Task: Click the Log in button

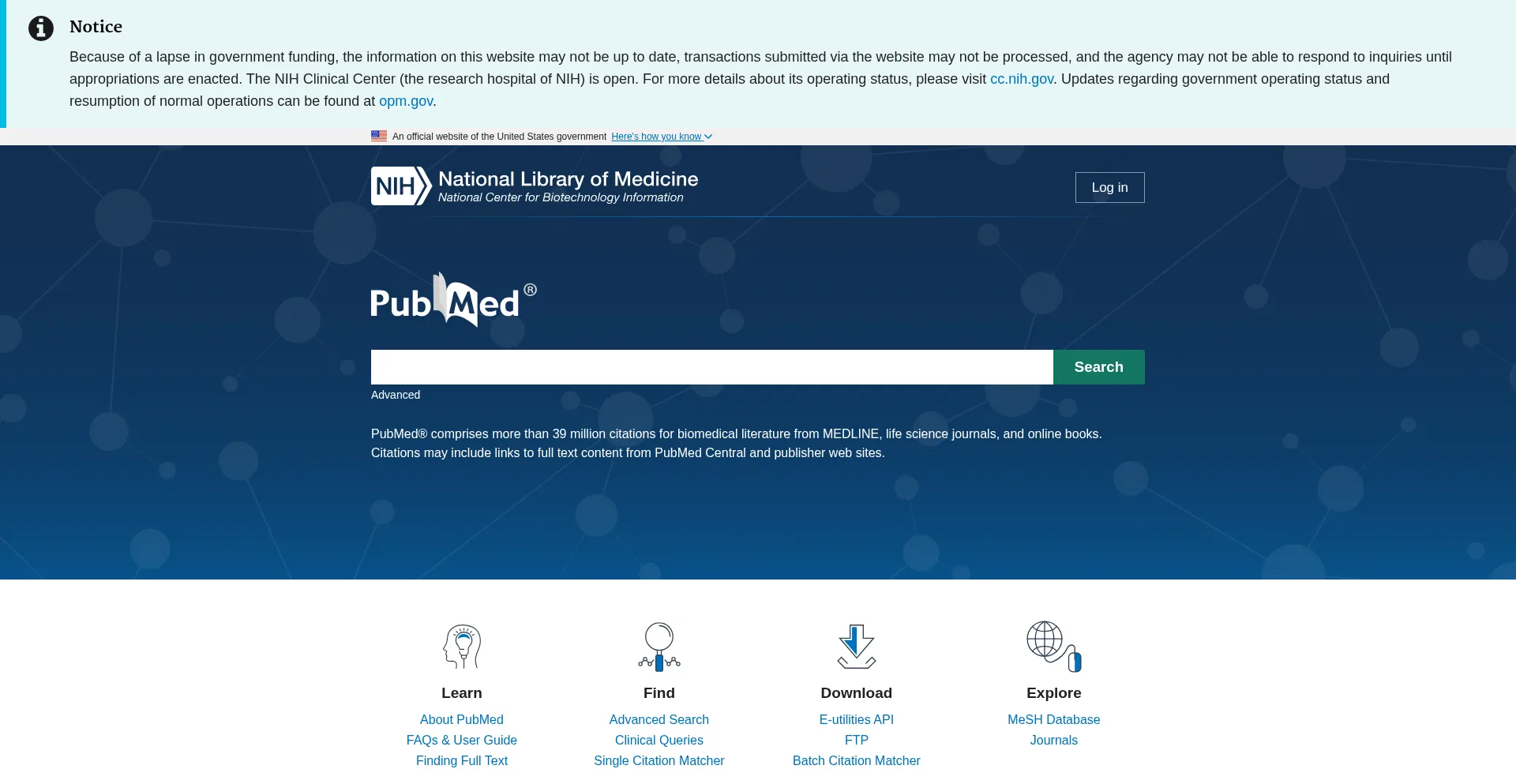Action: tap(1109, 187)
